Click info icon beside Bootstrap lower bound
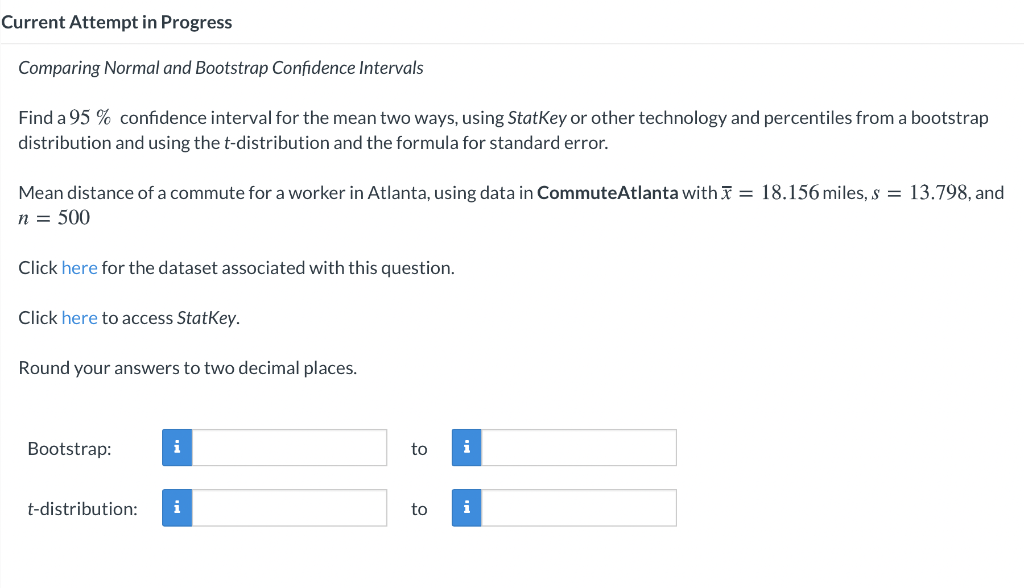 (x=177, y=448)
